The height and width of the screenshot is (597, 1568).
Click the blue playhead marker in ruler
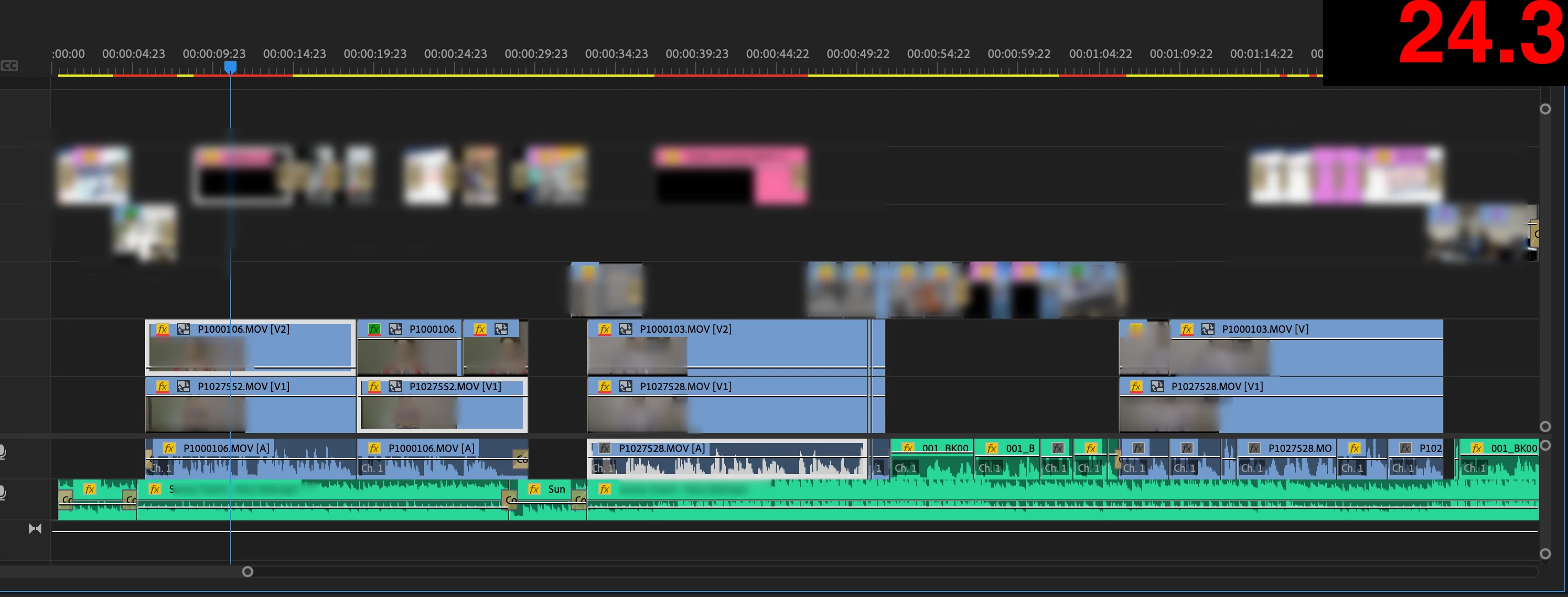230,66
